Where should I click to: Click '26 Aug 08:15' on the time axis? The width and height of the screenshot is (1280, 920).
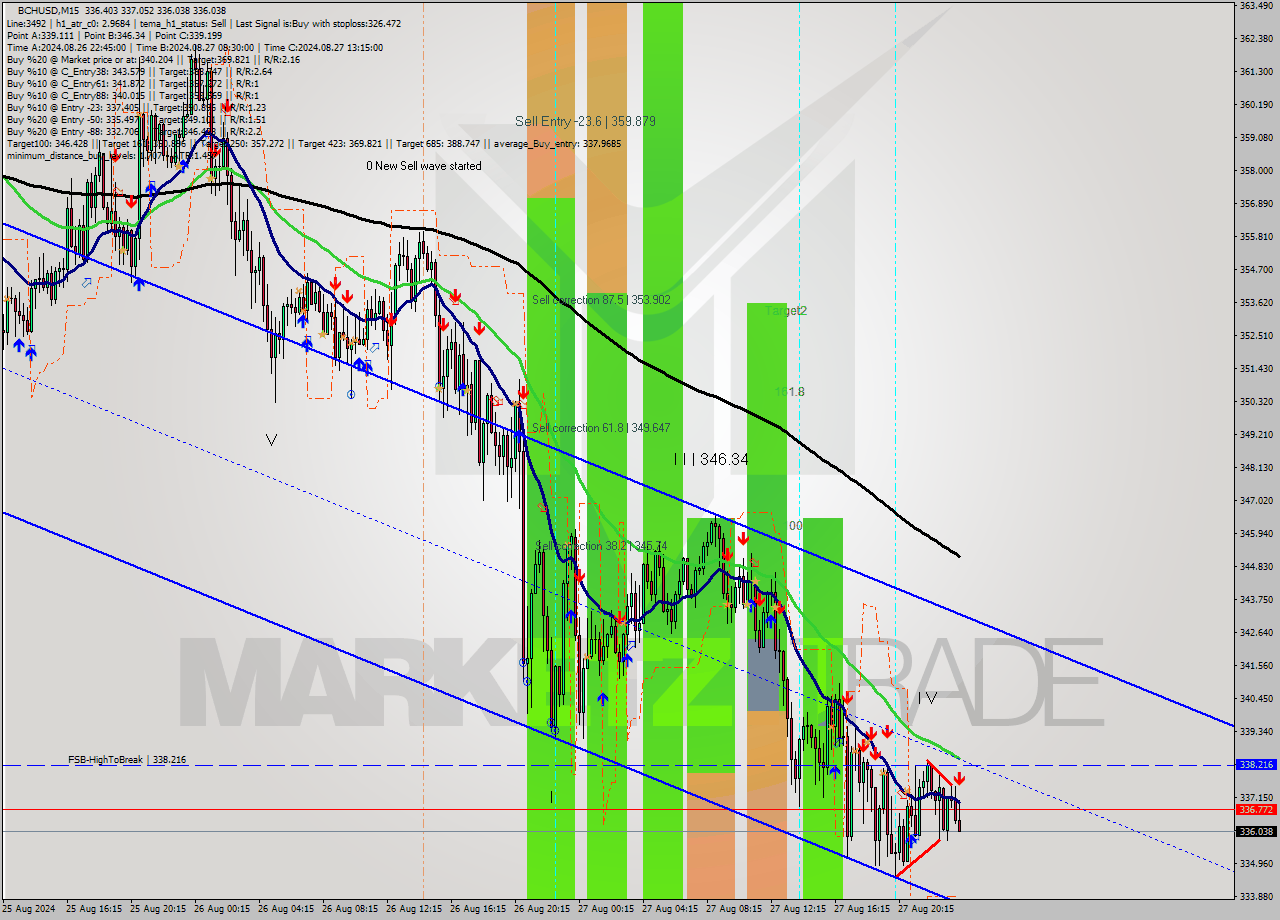351,910
